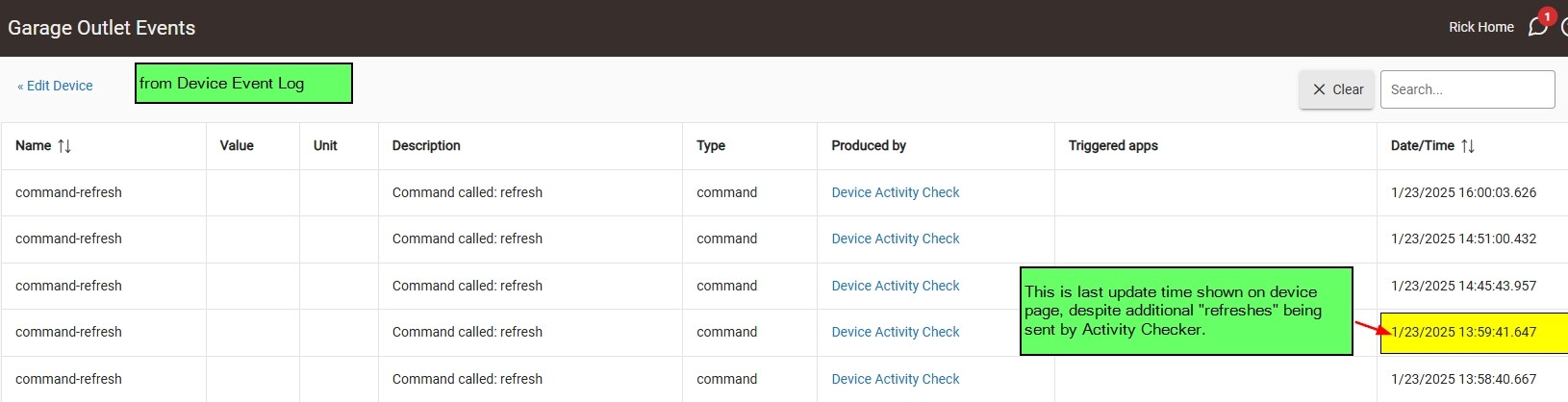The image size is (1568, 402).
Task: Click the Garage Outlet Events page title
Action: (x=102, y=28)
